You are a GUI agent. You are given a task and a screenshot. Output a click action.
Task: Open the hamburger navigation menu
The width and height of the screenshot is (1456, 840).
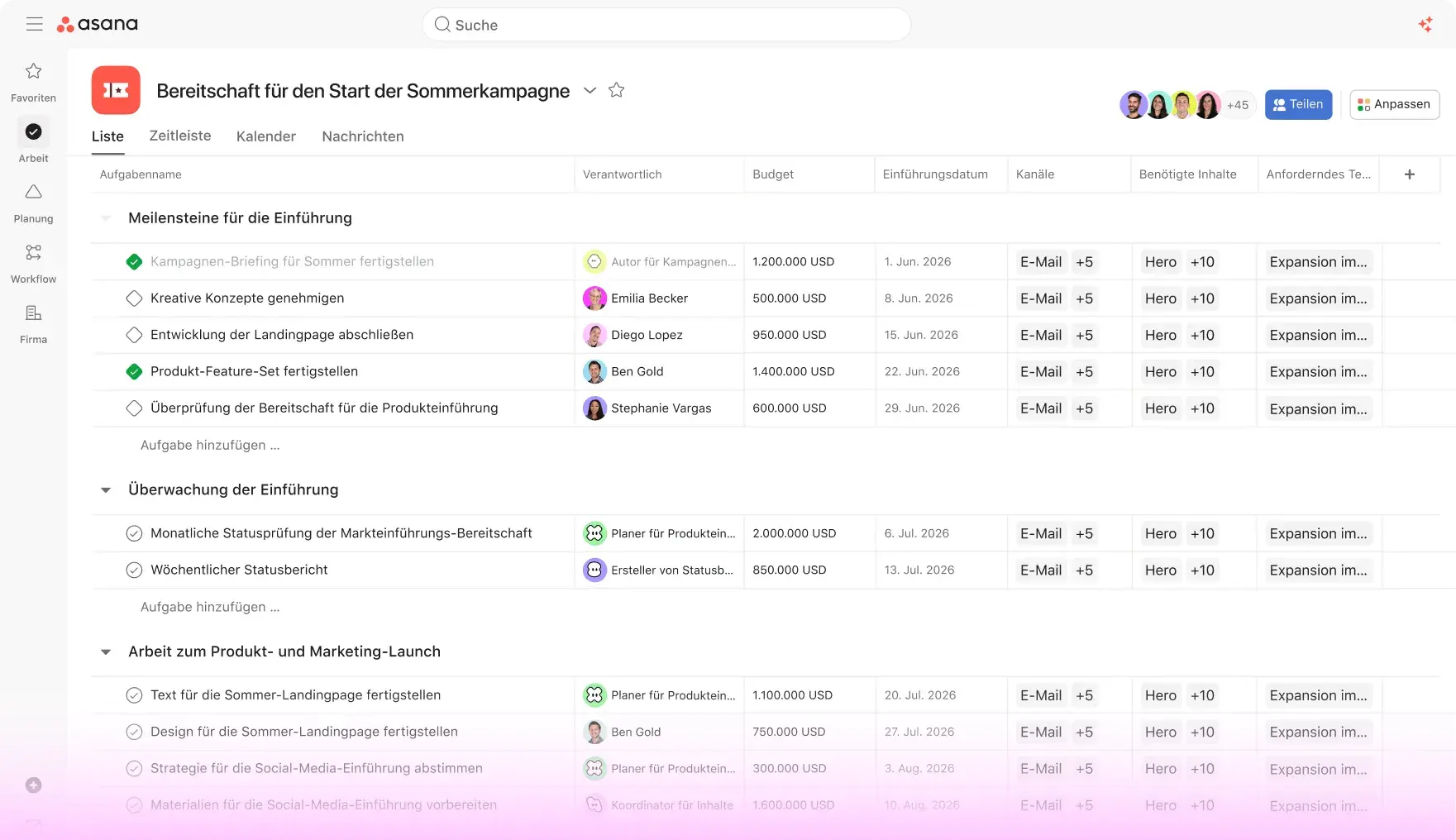35,24
